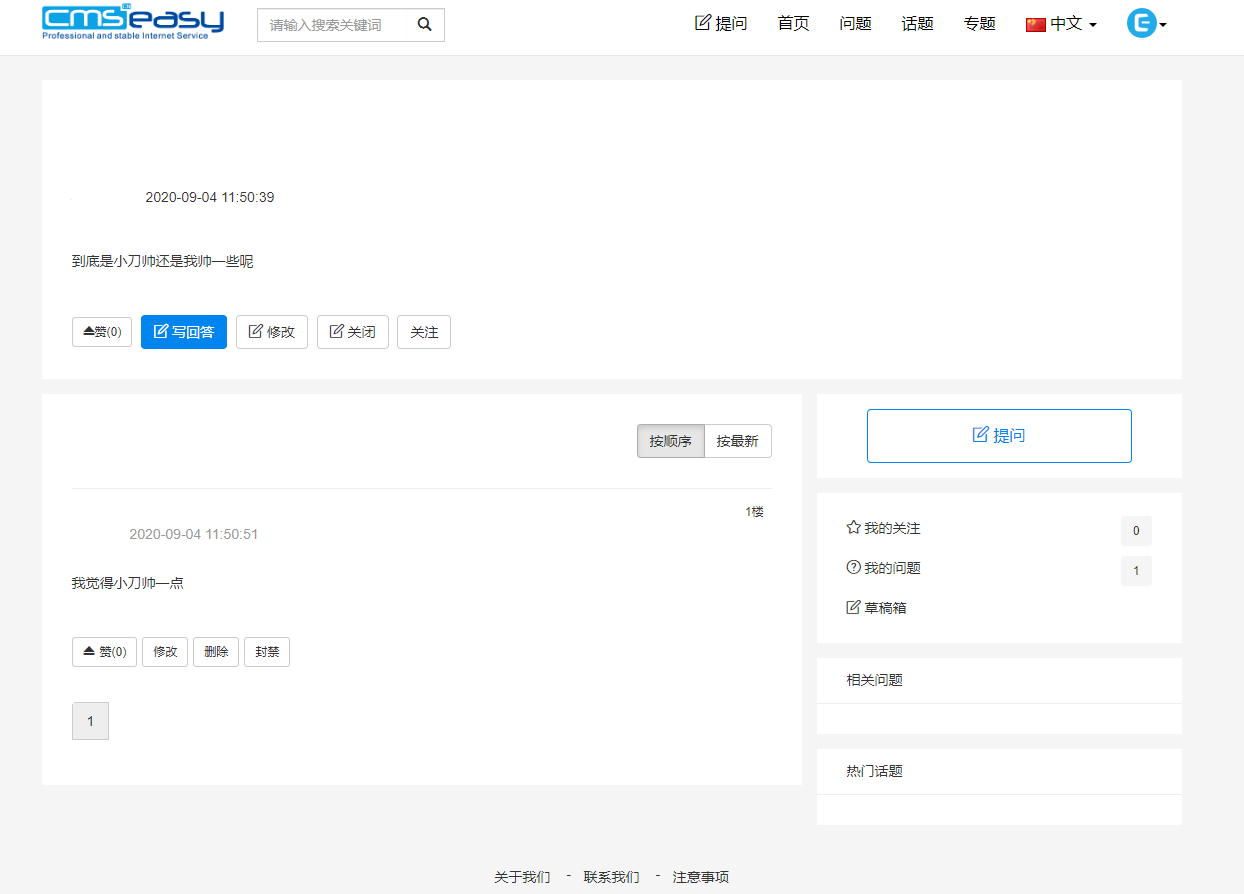This screenshot has height=894, width=1244.
Task: Sort answers with 按最新 toggle
Action: click(x=737, y=441)
